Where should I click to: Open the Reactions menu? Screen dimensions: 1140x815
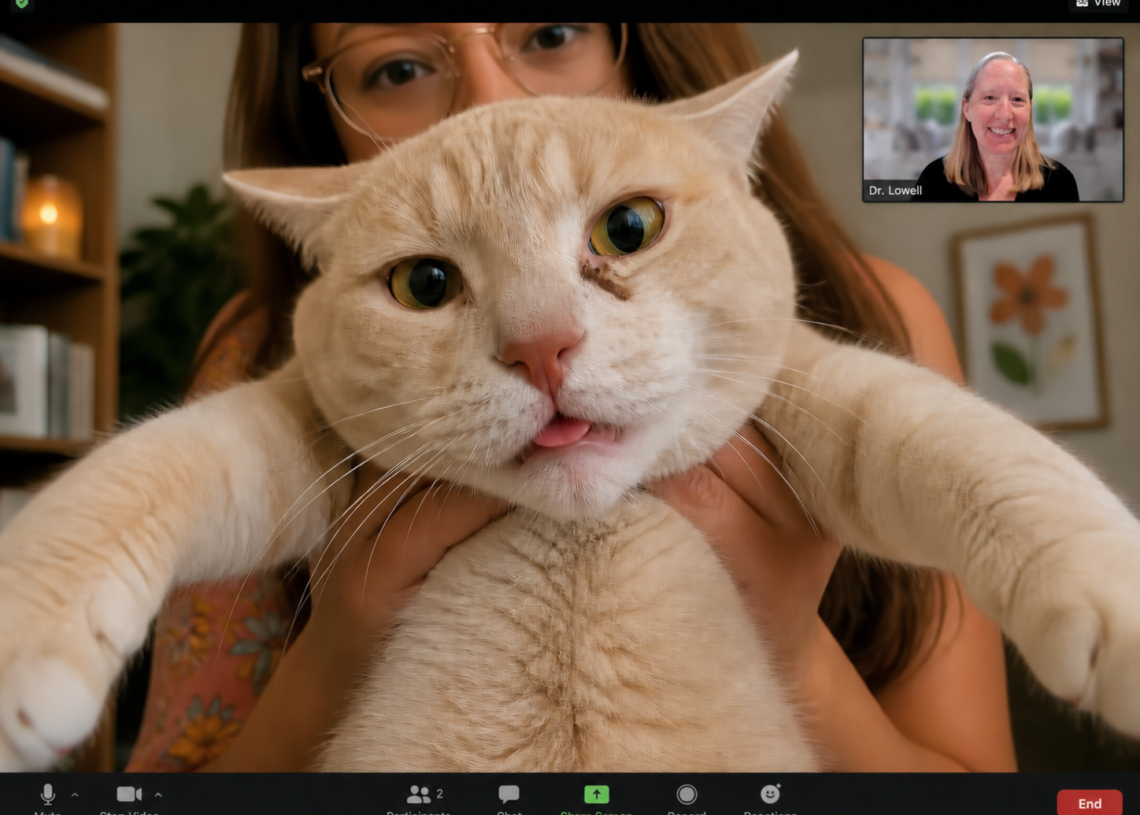click(x=770, y=793)
